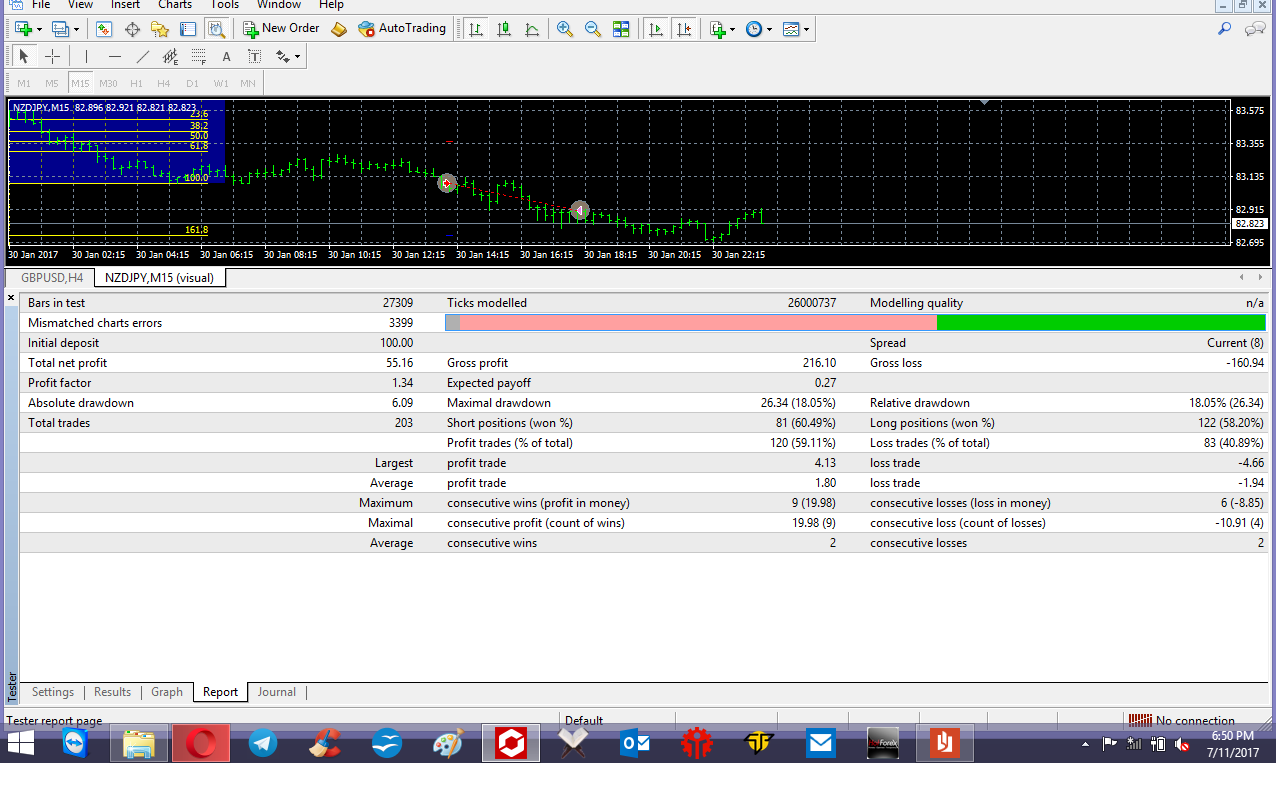The width and height of the screenshot is (1280, 800).
Task: Switch timeframe to M5
Action: pos(52,83)
